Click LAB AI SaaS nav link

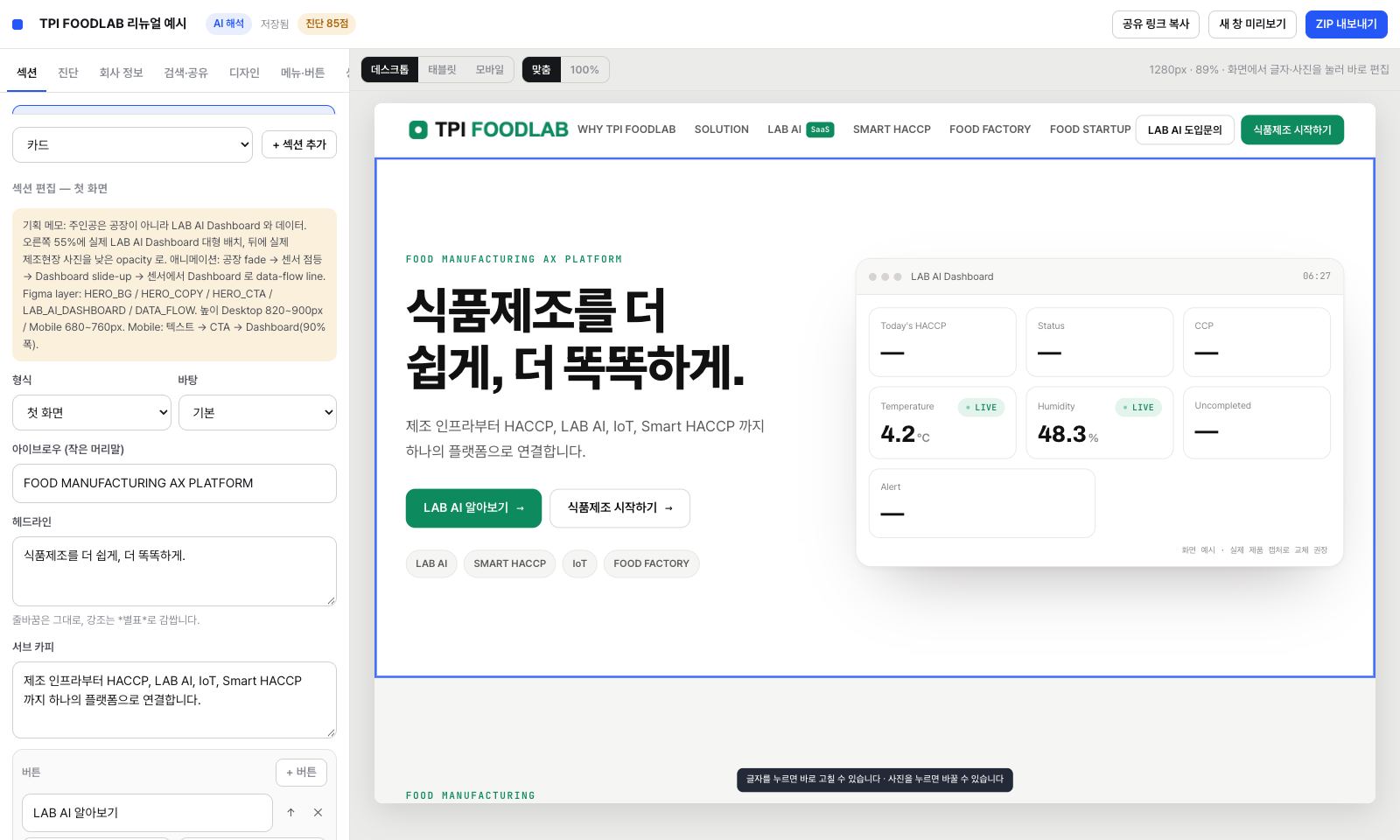coord(801,129)
